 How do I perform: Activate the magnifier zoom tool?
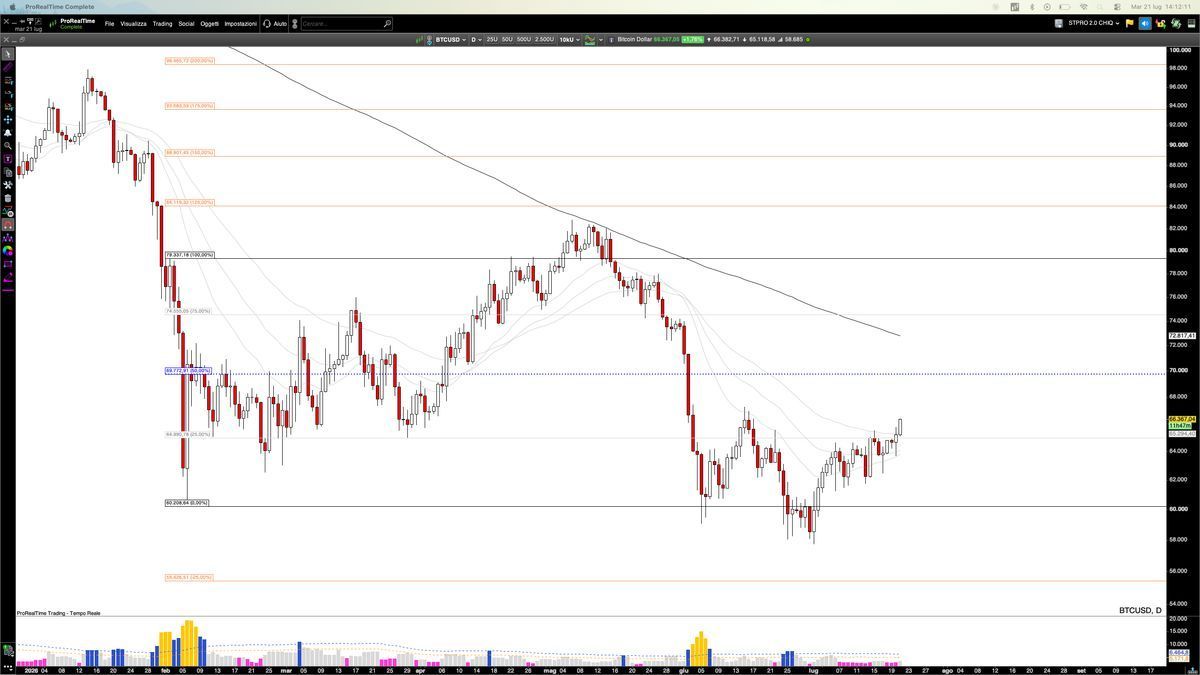pos(8,145)
